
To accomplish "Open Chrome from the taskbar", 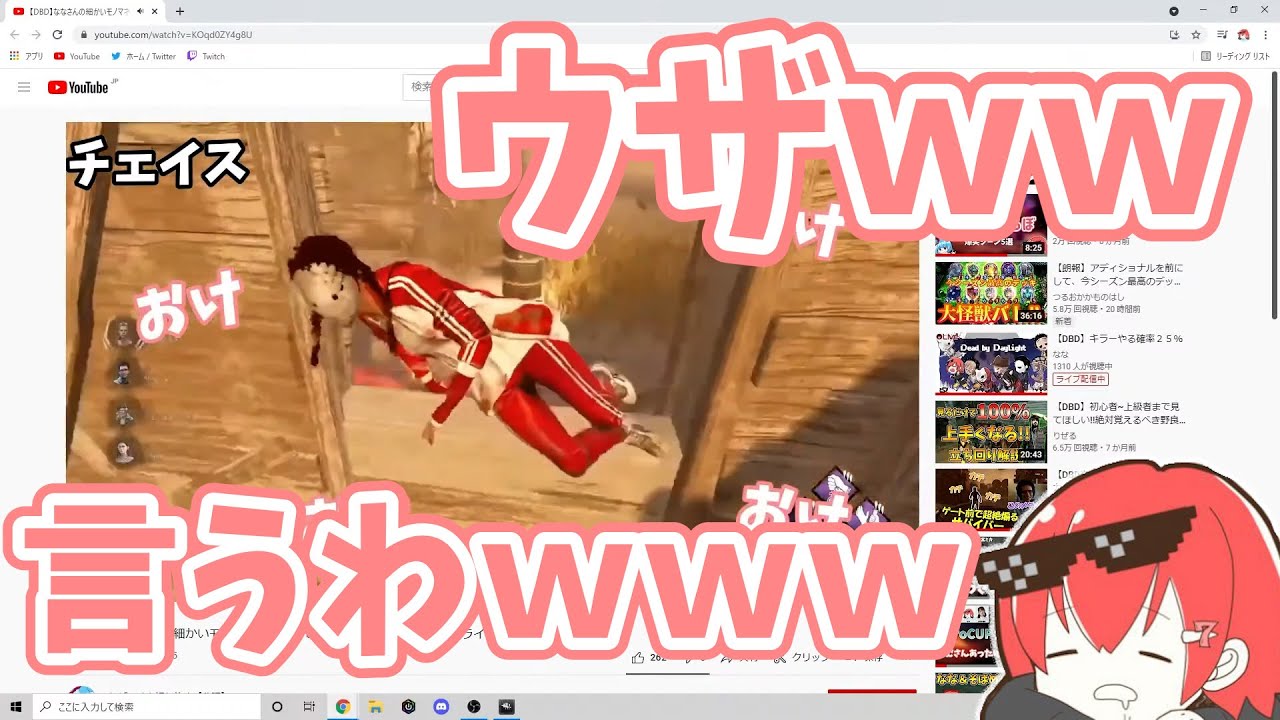I will 343,707.
